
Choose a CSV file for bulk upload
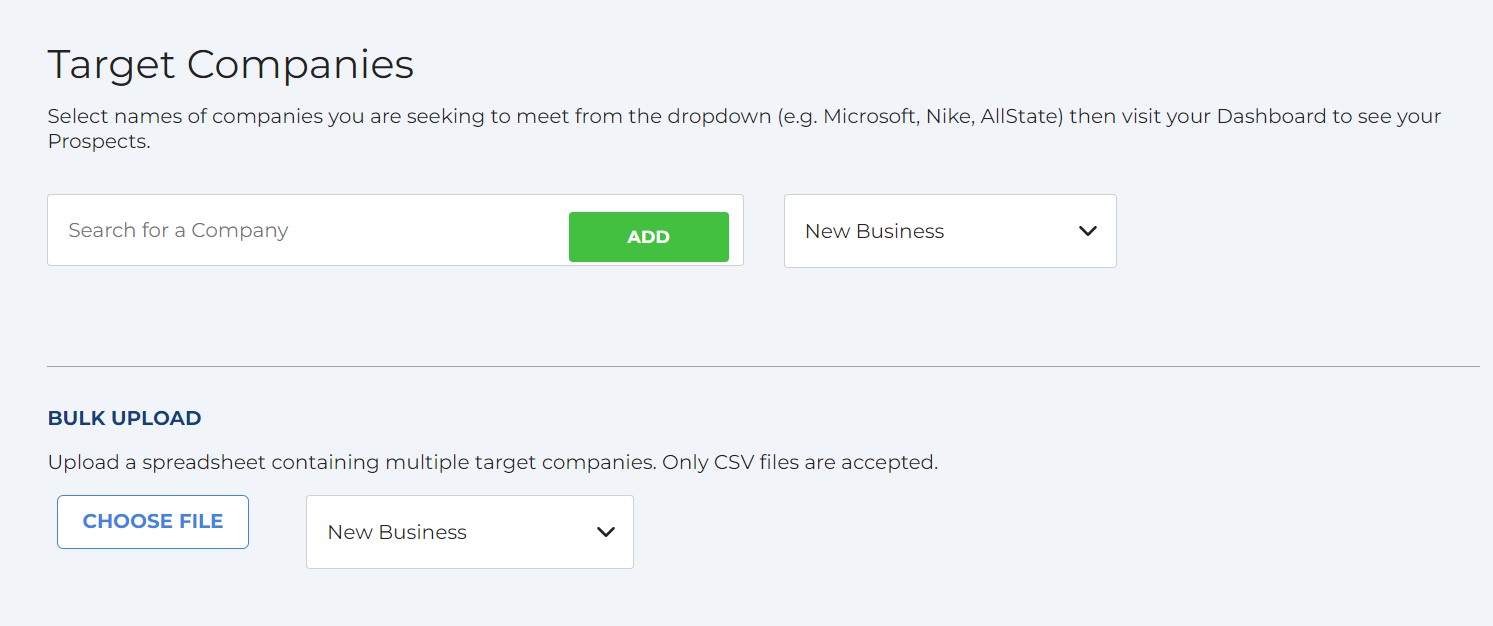(x=152, y=521)
